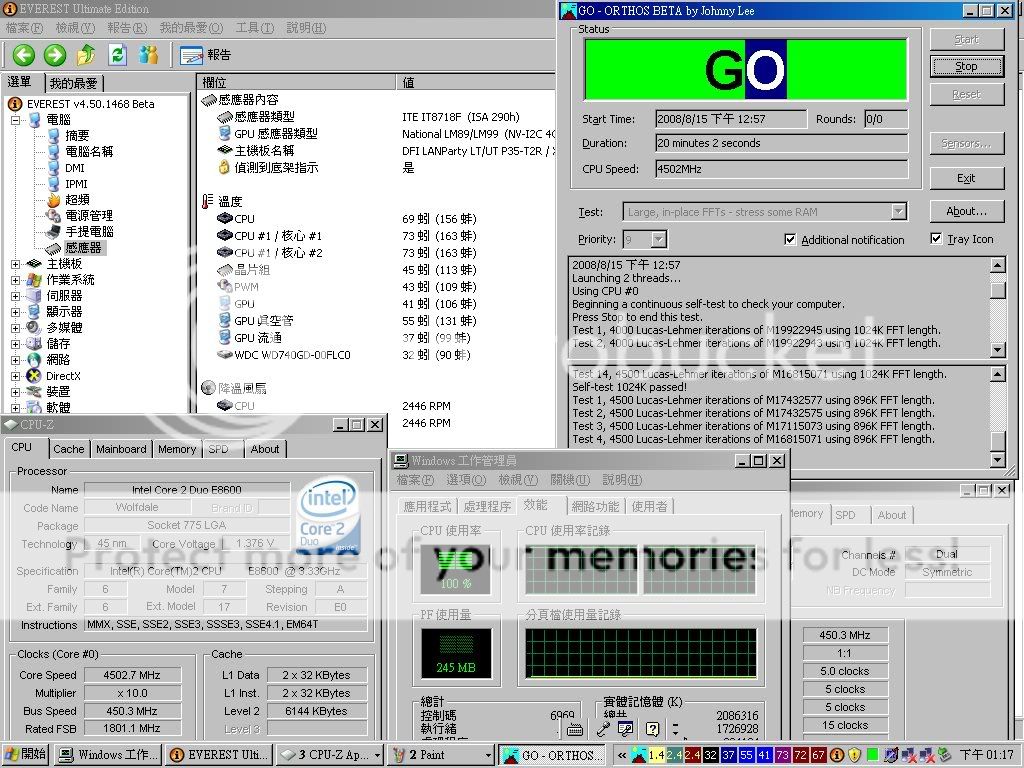The height and width of the screenshot is (768, 1024).
Task: Click the green Back arrow in EVEREST toolbar
Action: tap(24, 55)
